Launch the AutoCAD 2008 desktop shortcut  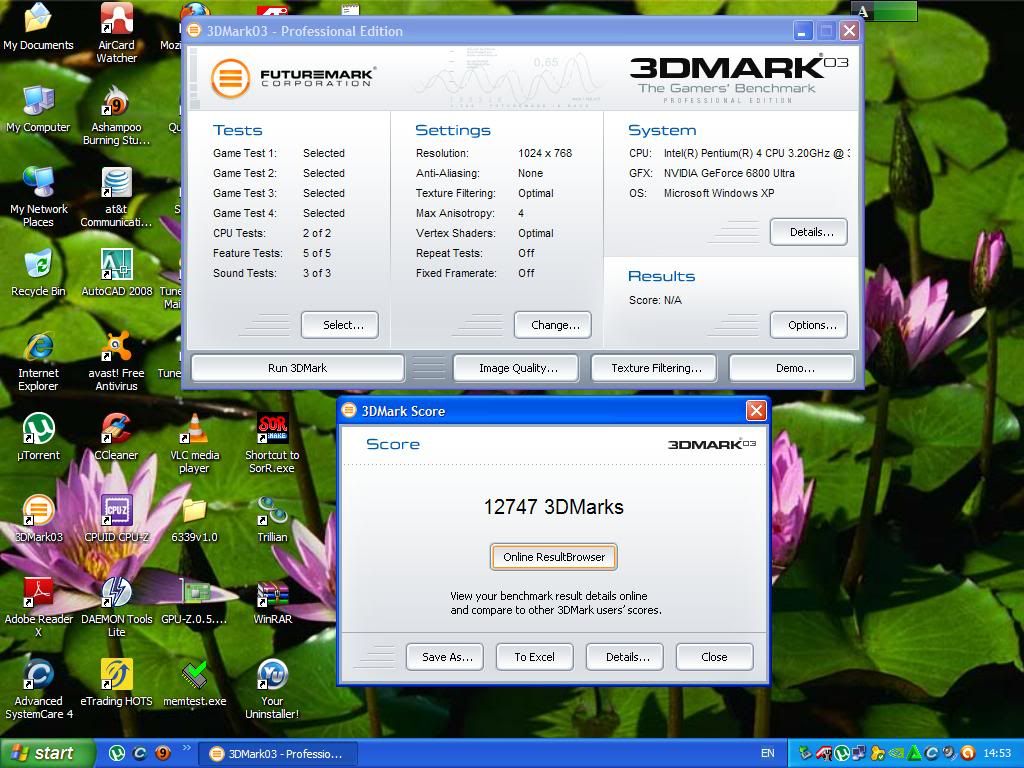pos(117,273)
